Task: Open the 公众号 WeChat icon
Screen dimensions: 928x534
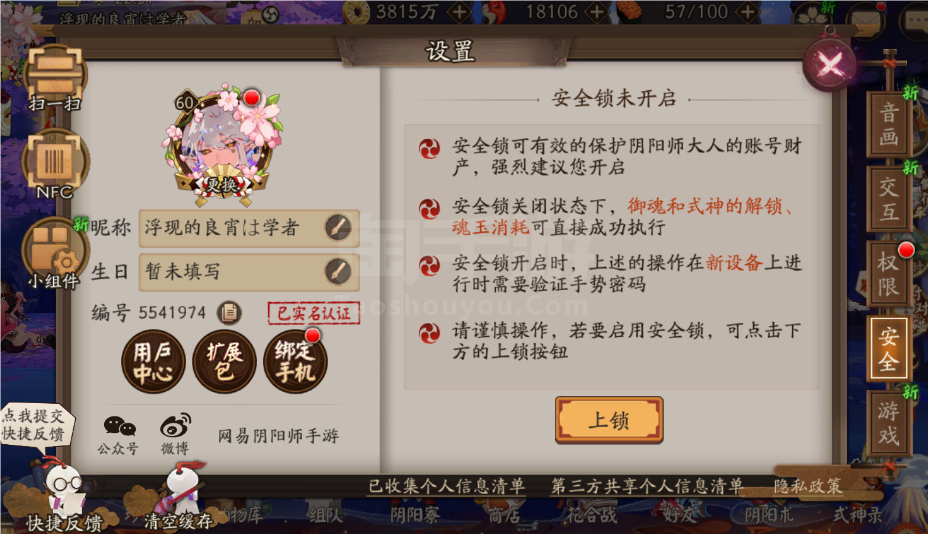Action: point(118,435)
